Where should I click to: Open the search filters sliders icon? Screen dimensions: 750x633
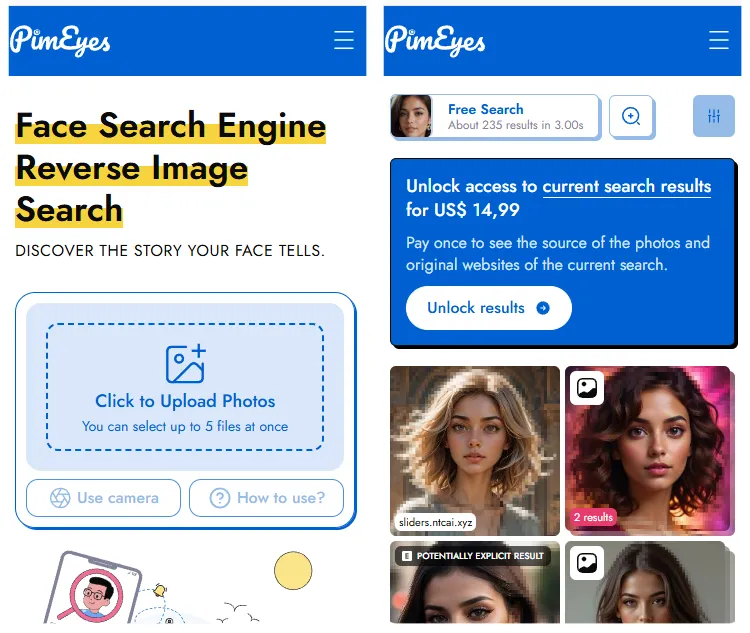(714, 116)
